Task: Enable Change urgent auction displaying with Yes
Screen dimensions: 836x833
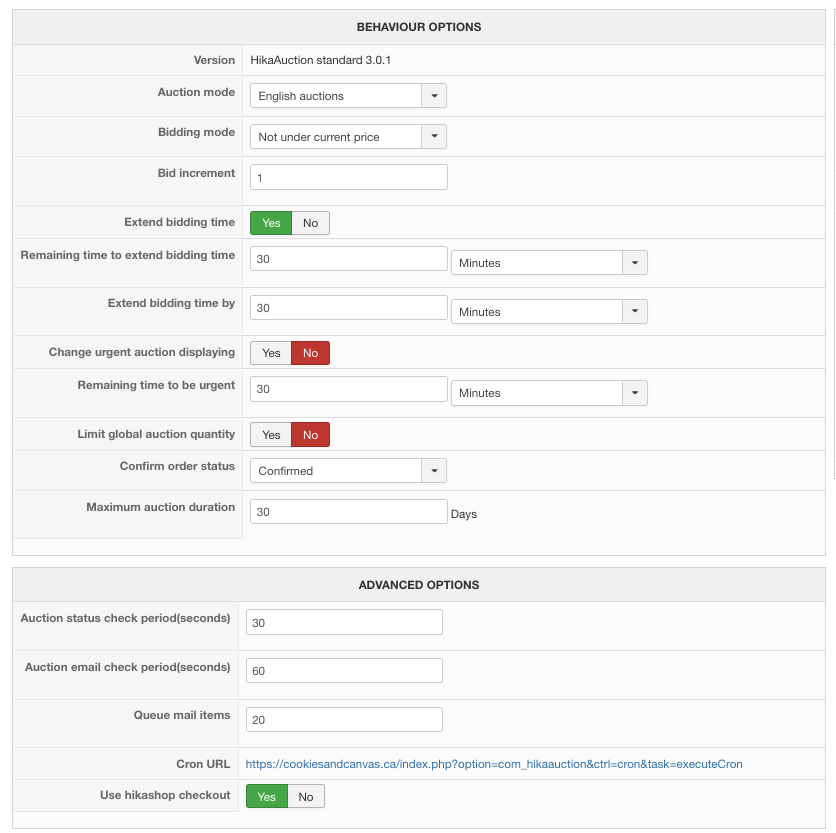Action: click(x=271, y=353)
